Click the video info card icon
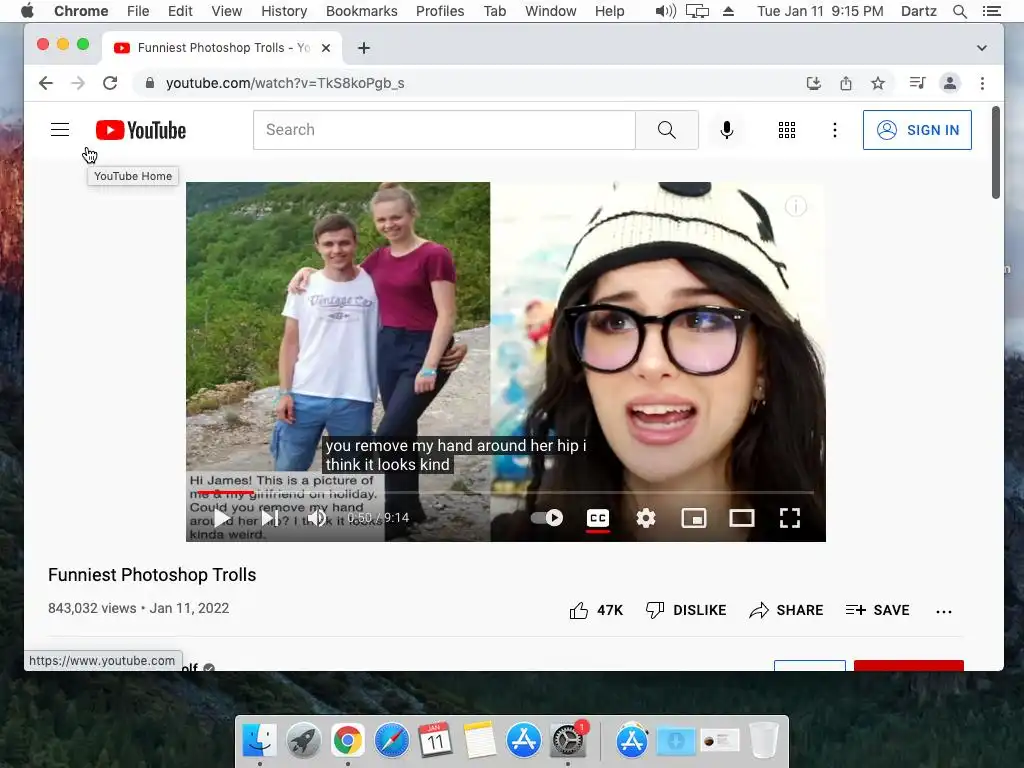 (795, 206)
